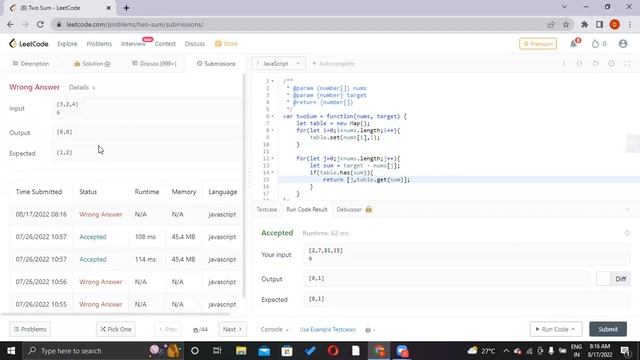Open the notifications bell
This screenshot has height=360, width=640.
(x=573, y=44)
